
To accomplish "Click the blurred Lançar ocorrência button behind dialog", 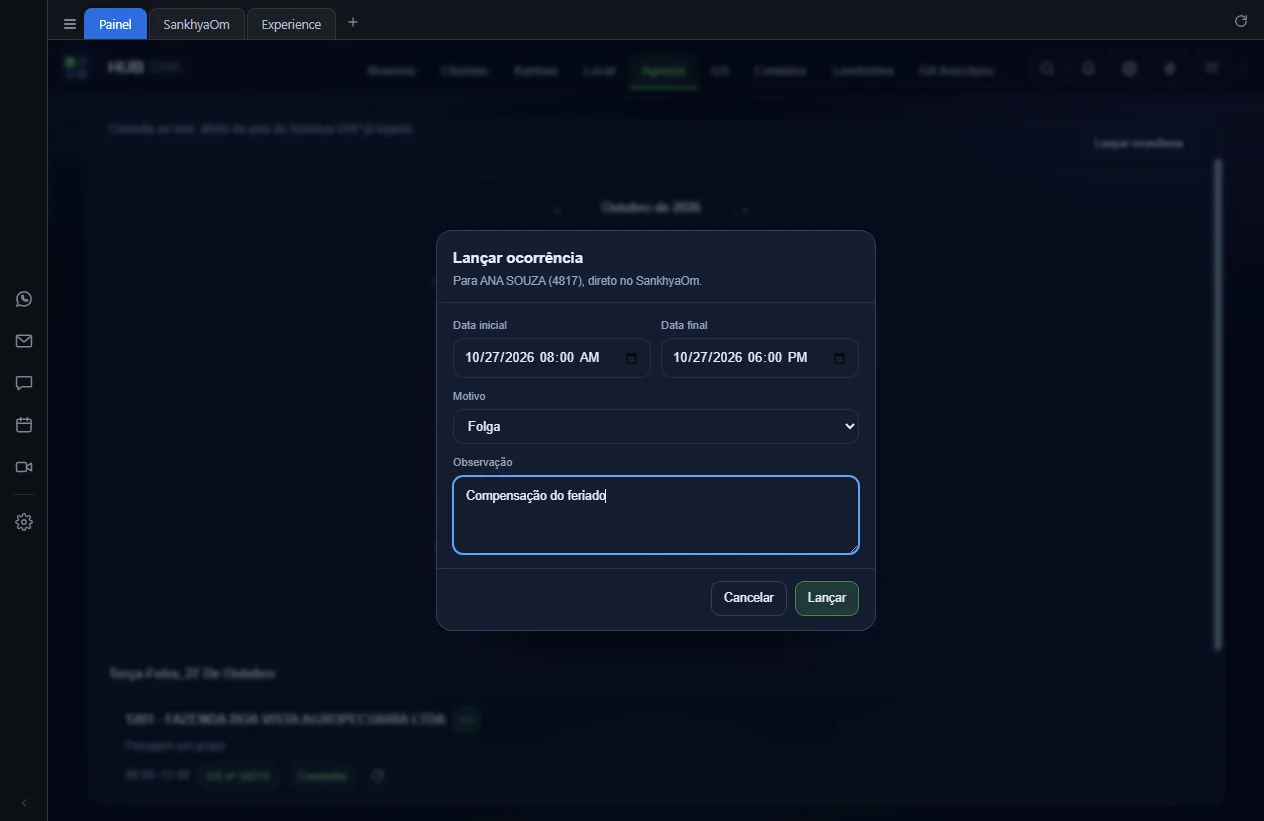I will tap(1138, 144).
